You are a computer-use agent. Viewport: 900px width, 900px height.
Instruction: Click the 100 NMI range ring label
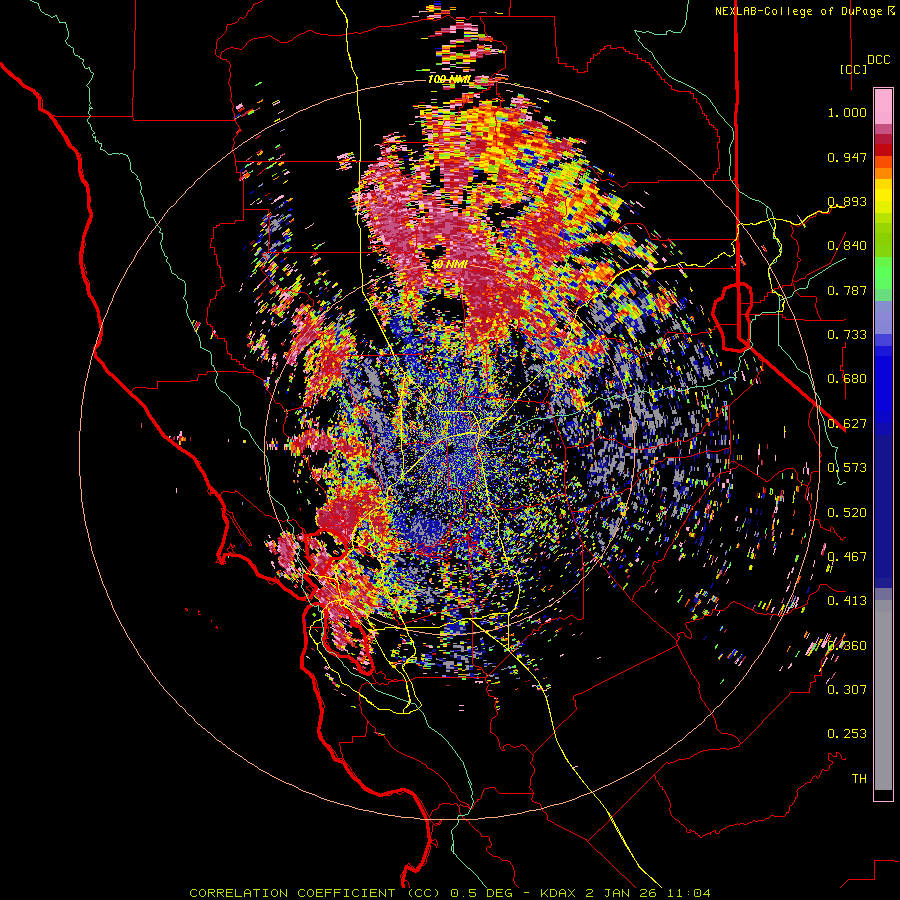pos(449,79)
